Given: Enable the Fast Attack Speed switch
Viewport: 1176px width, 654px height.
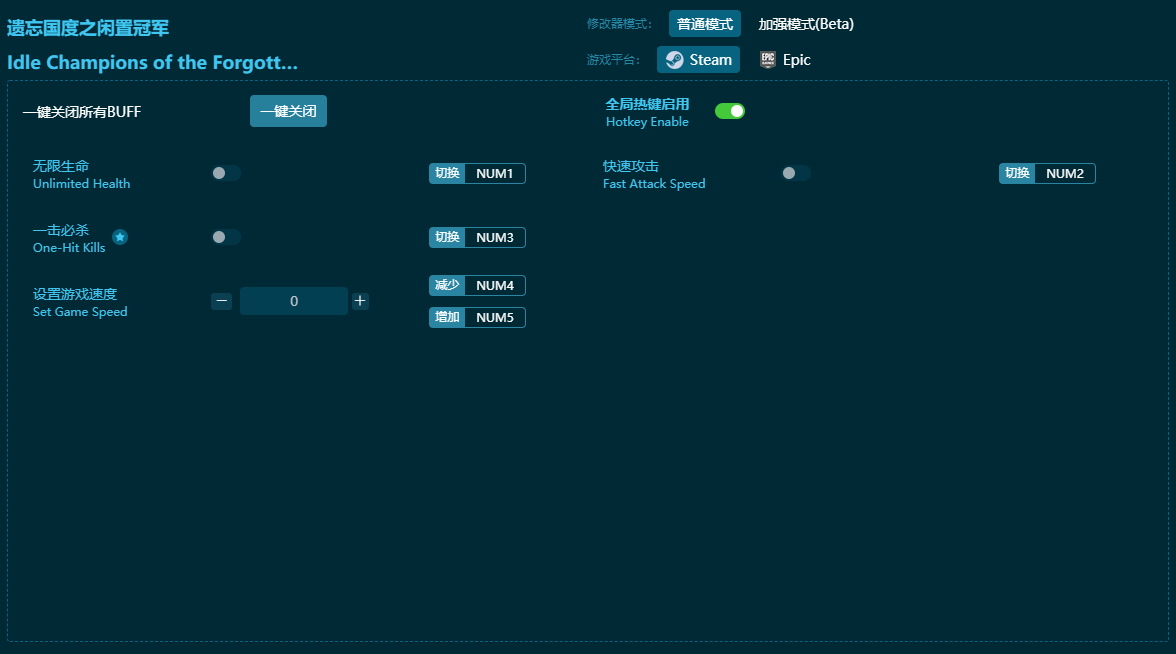Looking at the screenshot, I should (x=796, y=173).
